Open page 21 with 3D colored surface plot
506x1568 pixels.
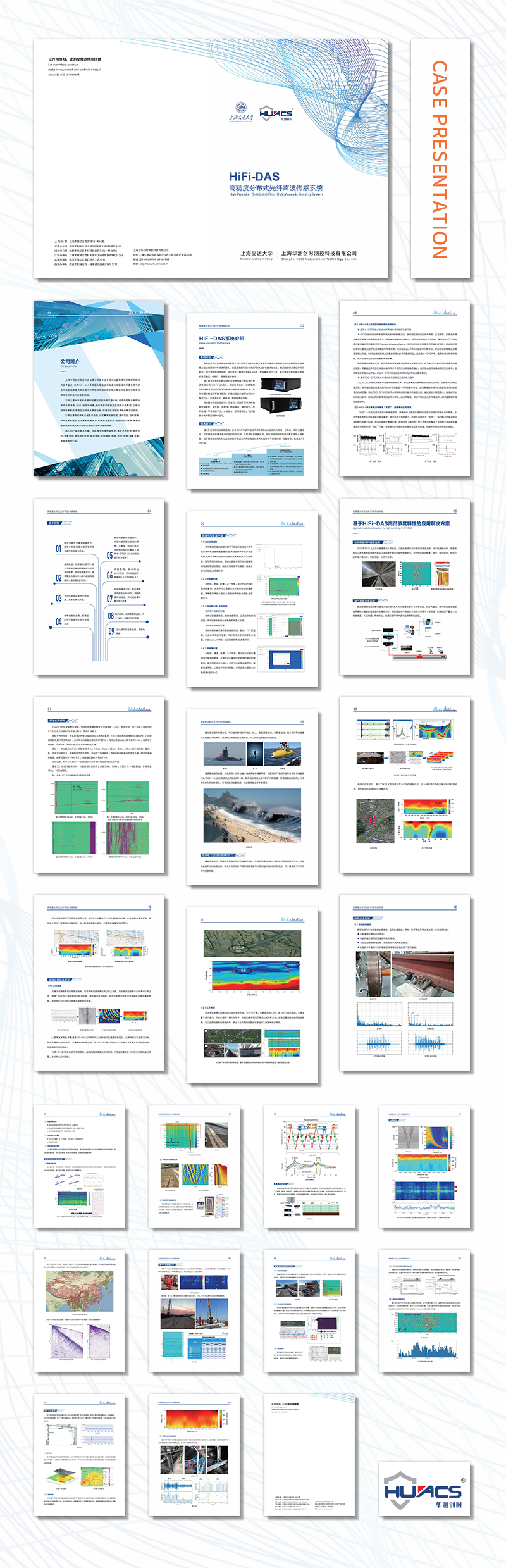pyautogui.click(x=80, y=1454)
